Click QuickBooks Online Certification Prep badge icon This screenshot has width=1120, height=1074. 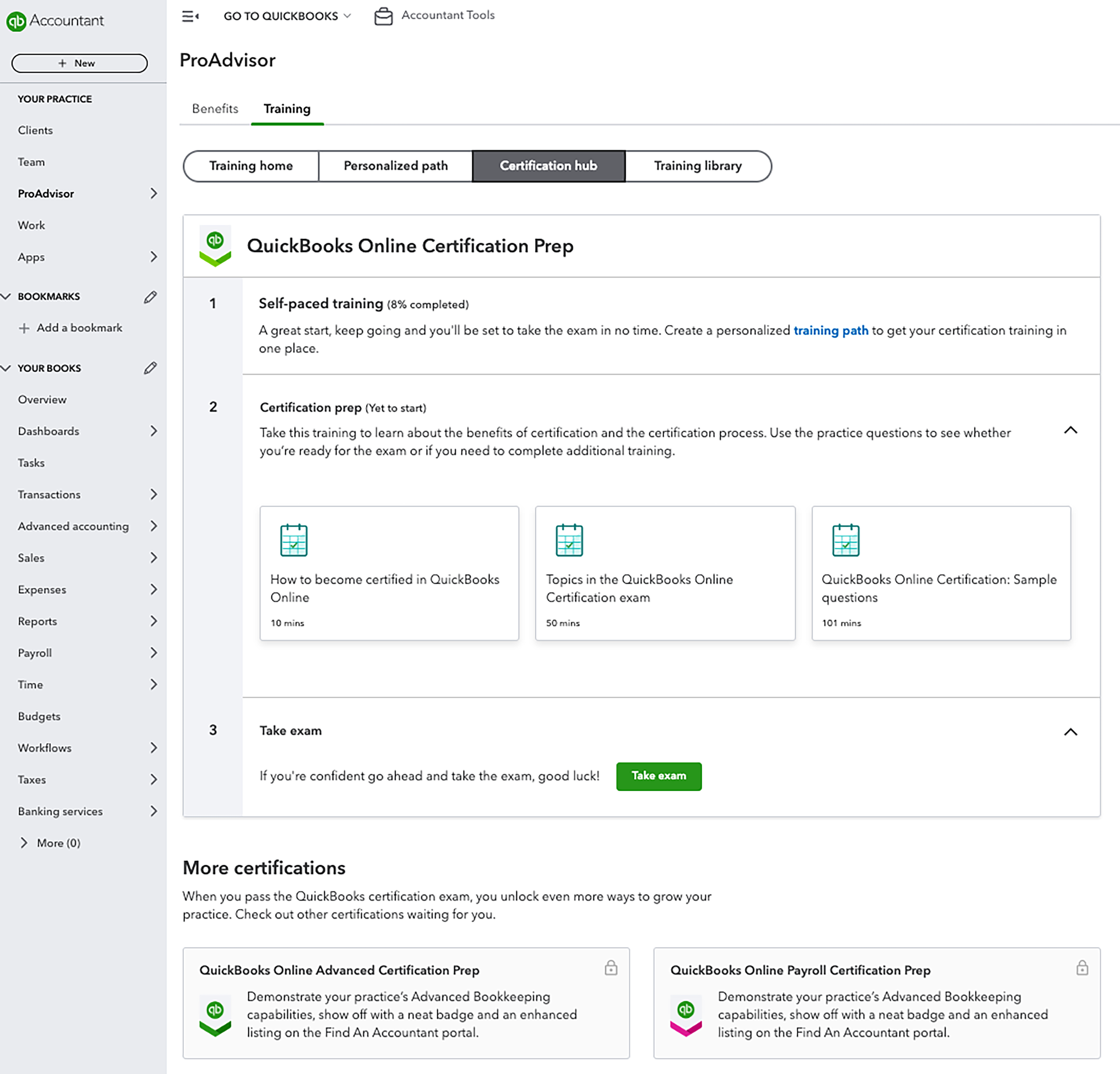pos(215,246)
